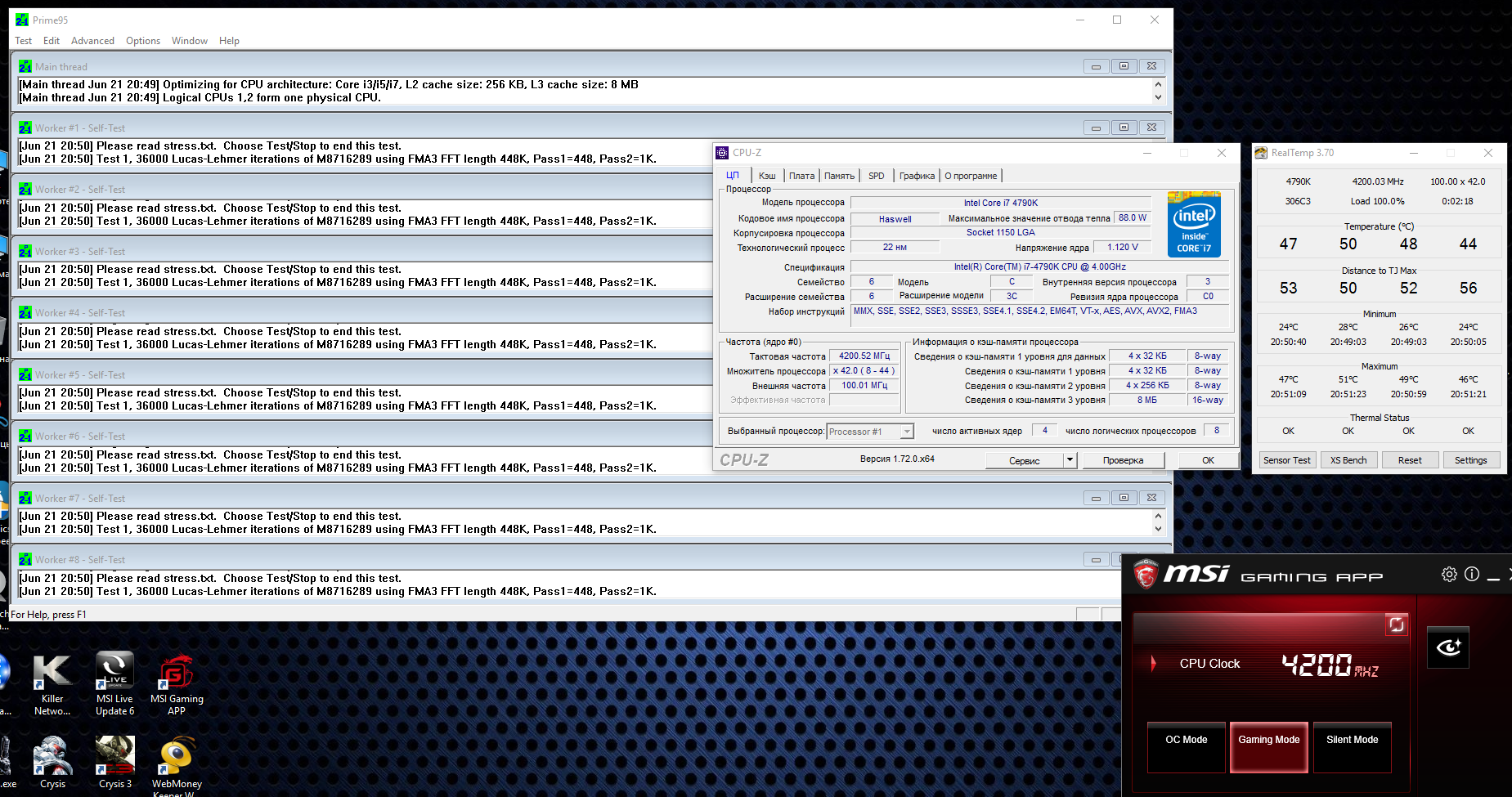Image resolution: width=1512 pixels, height=797 pixels.
Task: Restore the Worker #7 Self-Test child window
Action: click(x=1124, y=498)
